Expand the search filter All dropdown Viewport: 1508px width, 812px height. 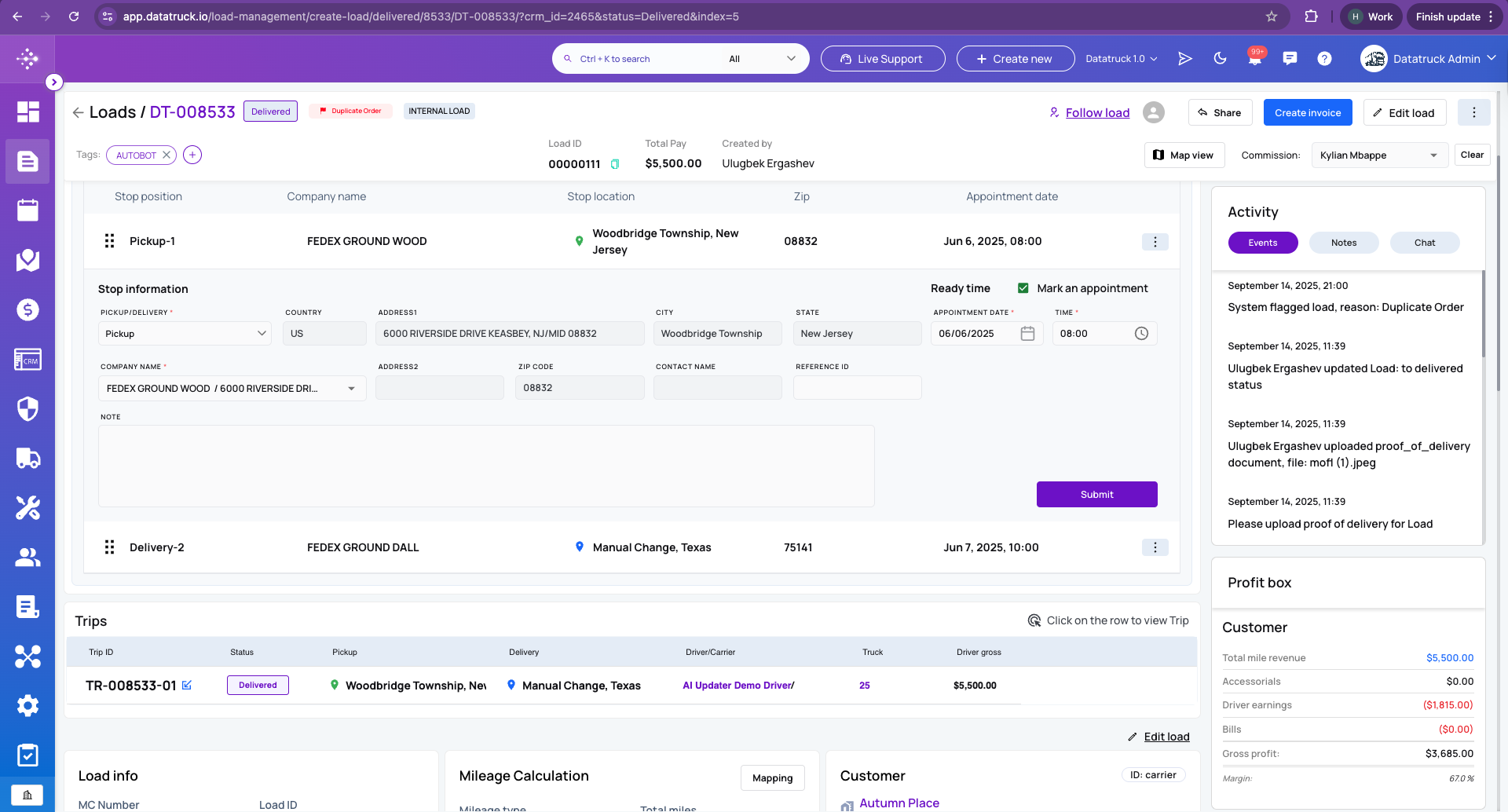[762, 59]
